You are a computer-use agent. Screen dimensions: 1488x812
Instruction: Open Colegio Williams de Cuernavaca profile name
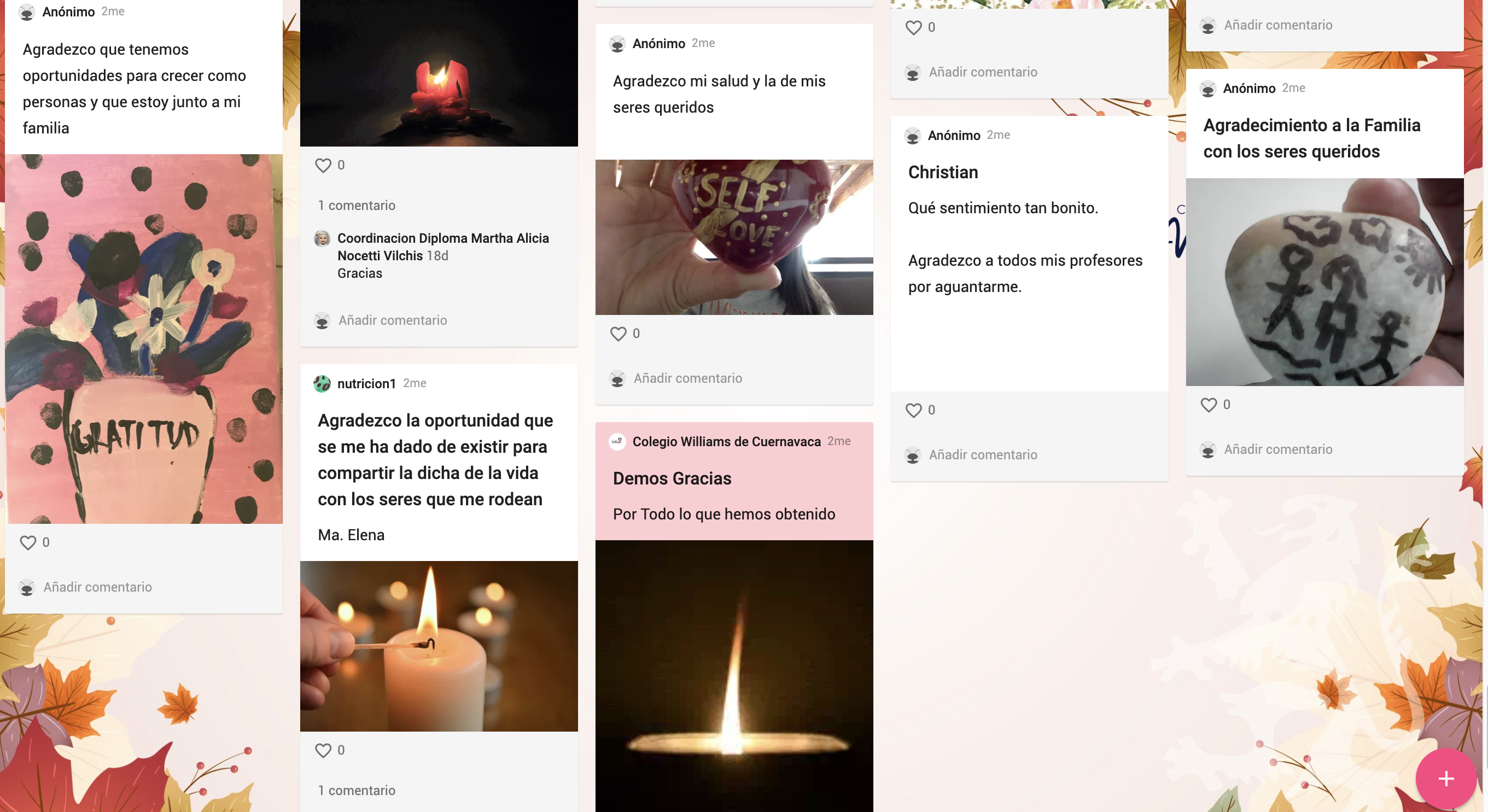pos(726,442)
